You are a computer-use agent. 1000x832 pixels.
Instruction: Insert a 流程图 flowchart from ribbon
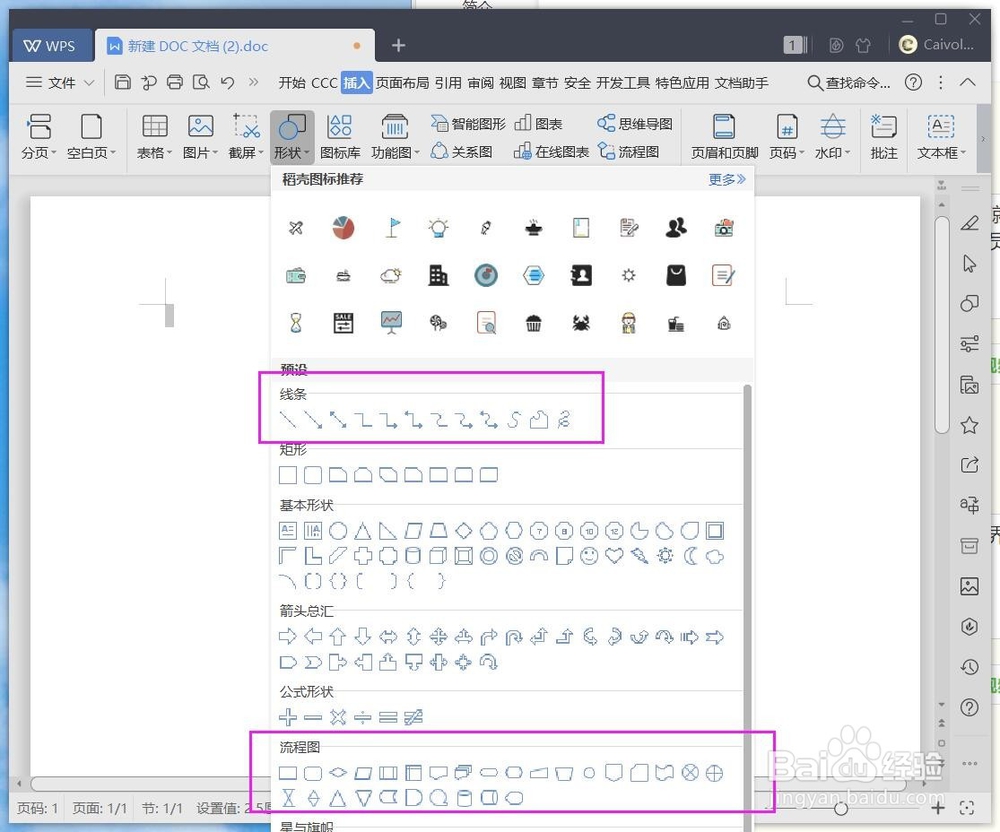click(628, 152)
